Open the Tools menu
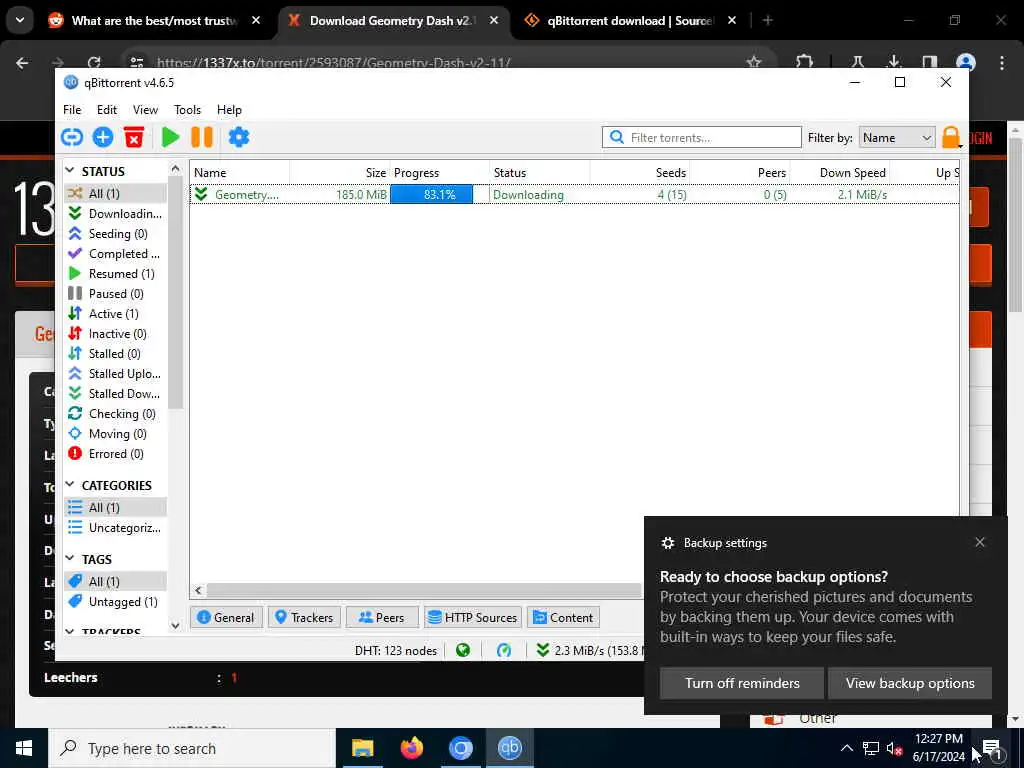The width and height of the screenshot is (1024, 768). click(x=187, y=110)
